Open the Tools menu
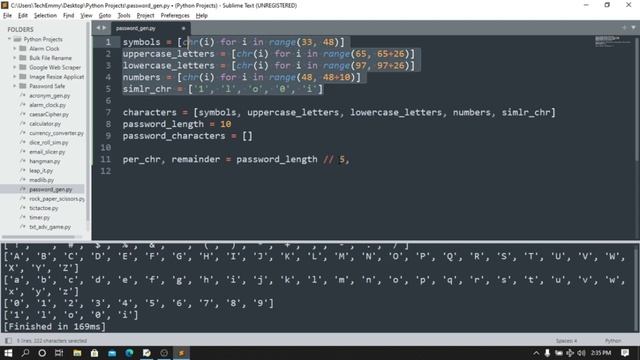 coord(124,16)
